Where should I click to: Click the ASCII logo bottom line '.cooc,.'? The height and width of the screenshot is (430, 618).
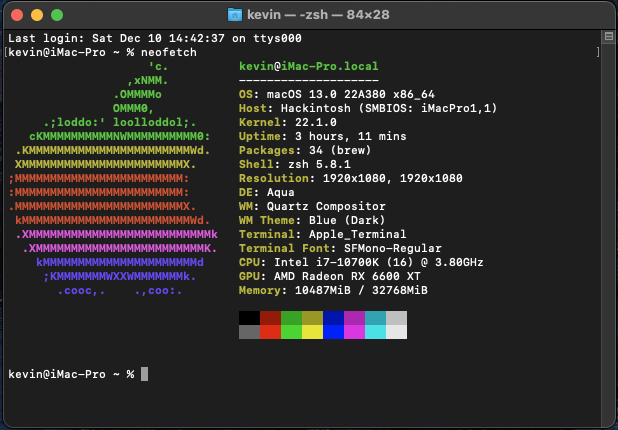[120, 291]
